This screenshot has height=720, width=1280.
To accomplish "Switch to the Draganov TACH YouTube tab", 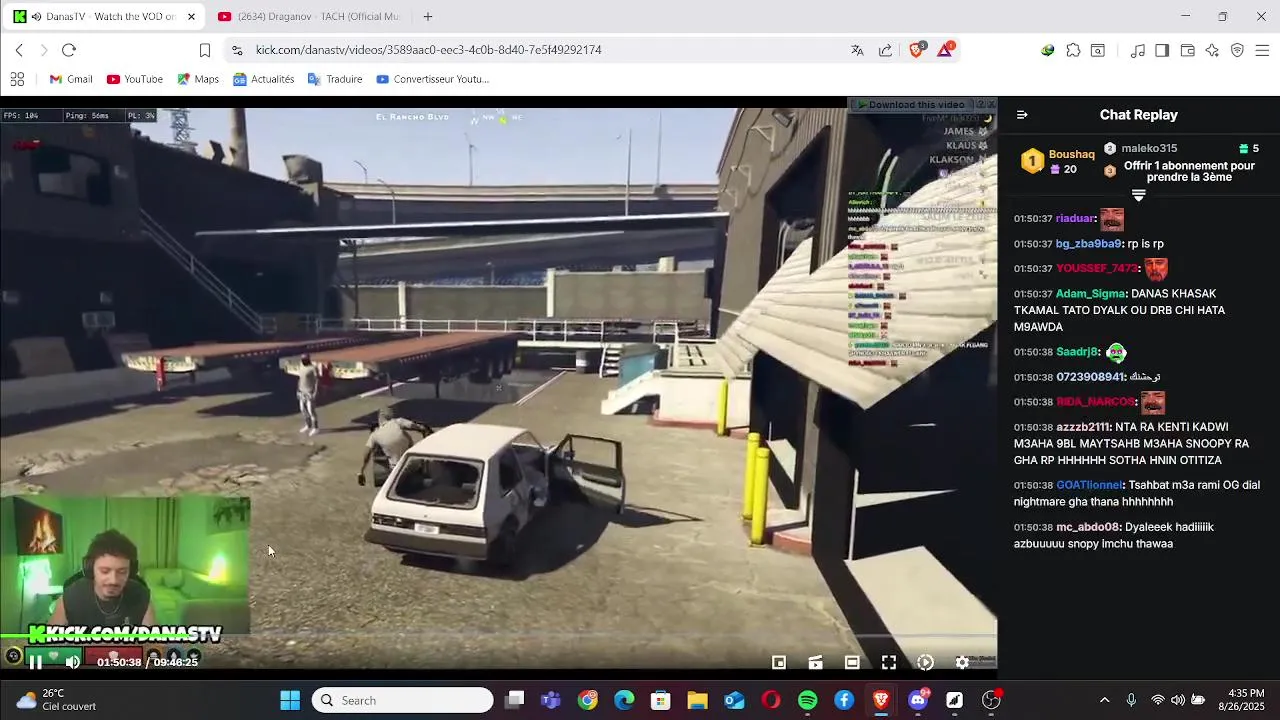I will 308,17.
